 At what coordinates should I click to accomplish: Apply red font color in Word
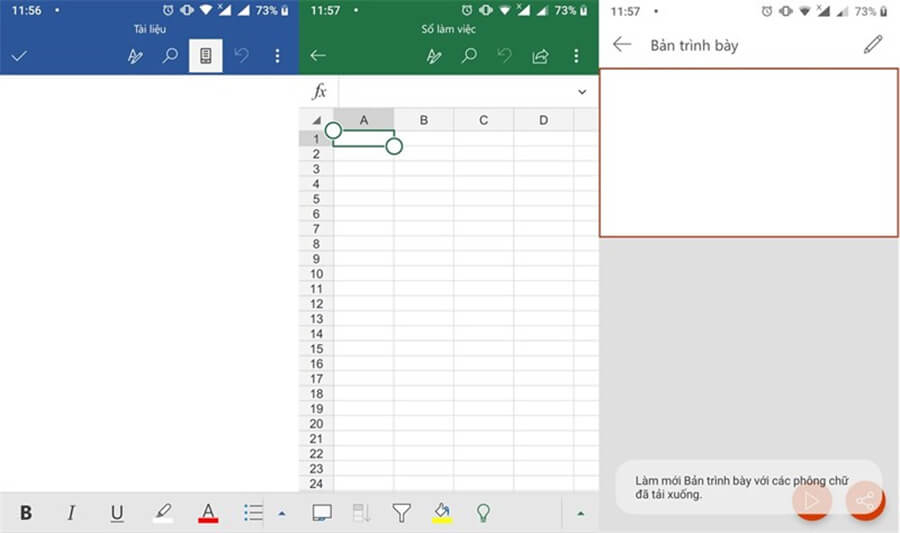(x=208, y=512)
